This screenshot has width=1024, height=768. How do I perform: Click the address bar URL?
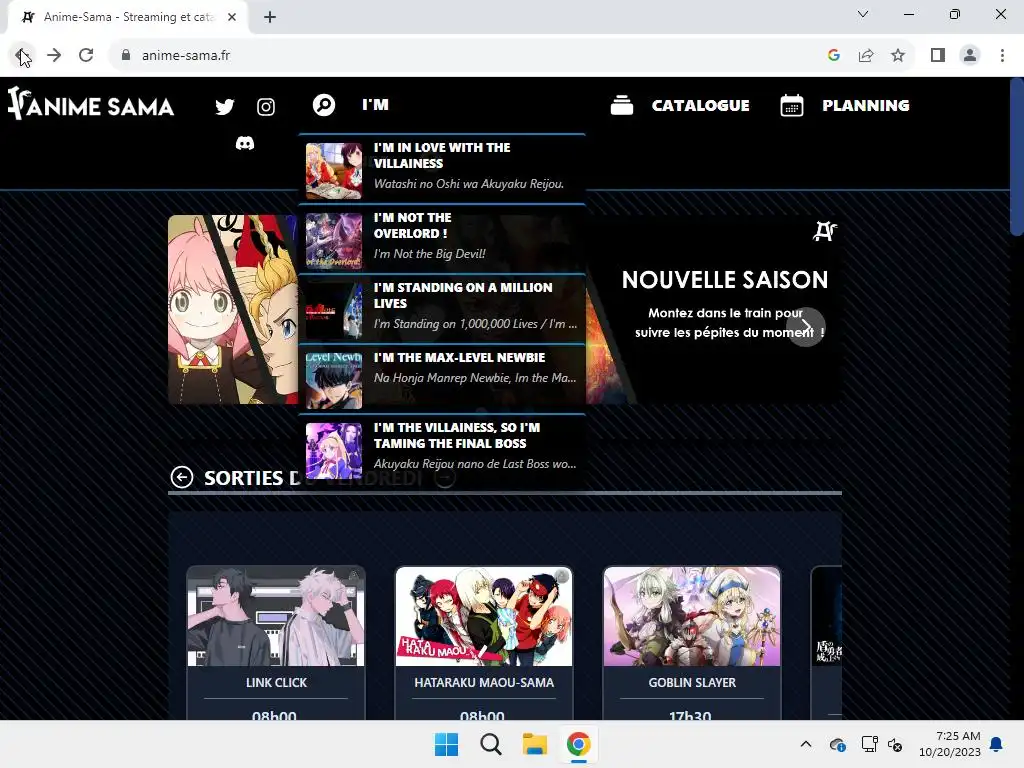click(186, 56)
